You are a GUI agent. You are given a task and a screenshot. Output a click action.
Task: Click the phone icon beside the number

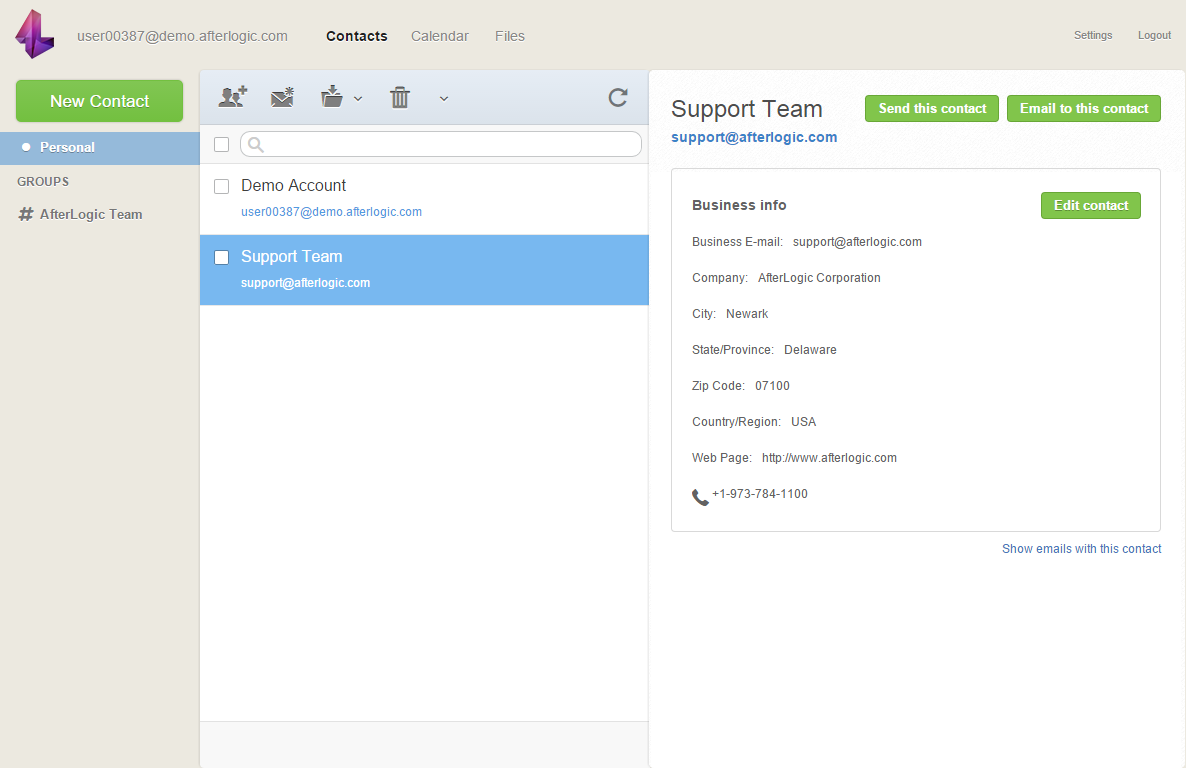pyautogui.click(x=700, y=496)
